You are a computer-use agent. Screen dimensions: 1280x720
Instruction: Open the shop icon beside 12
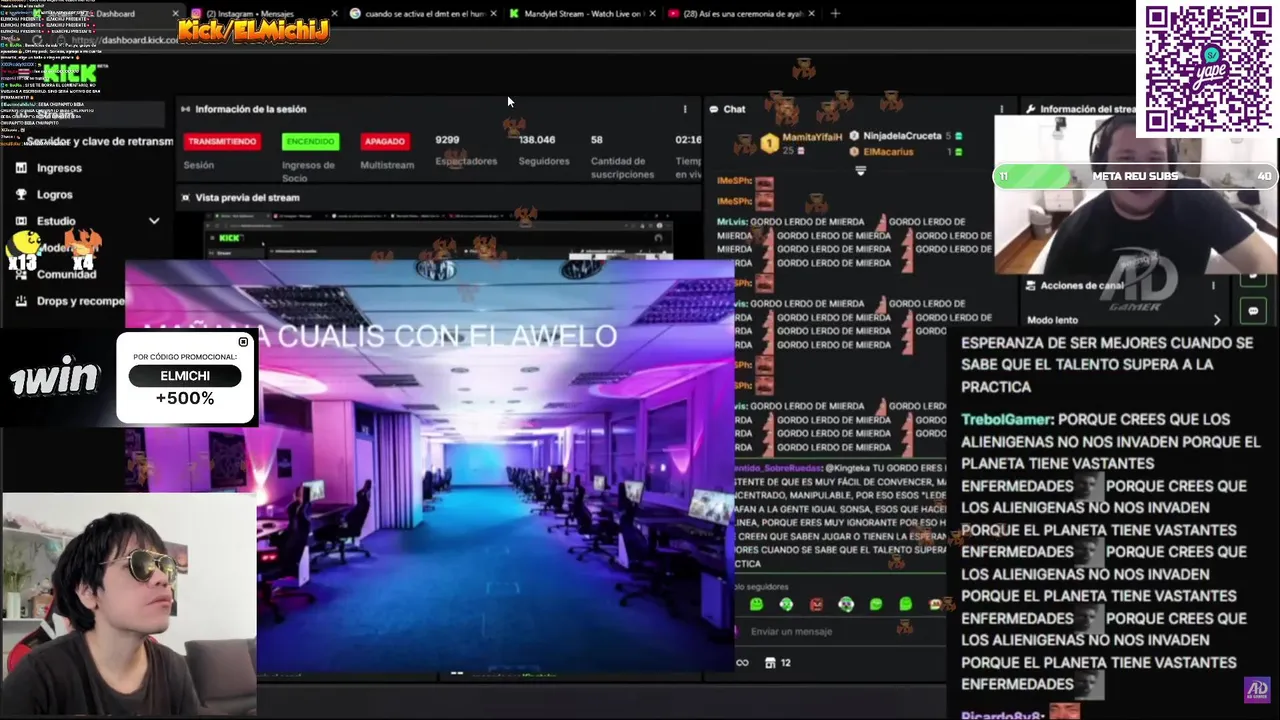coord(770,662)
